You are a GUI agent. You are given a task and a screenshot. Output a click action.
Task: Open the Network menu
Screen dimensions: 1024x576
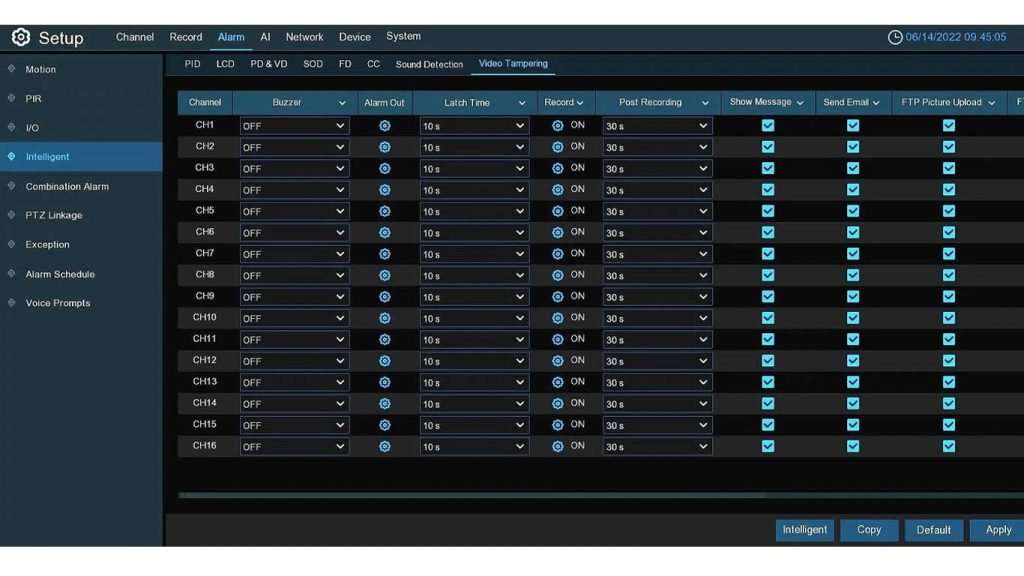(304, 37)
